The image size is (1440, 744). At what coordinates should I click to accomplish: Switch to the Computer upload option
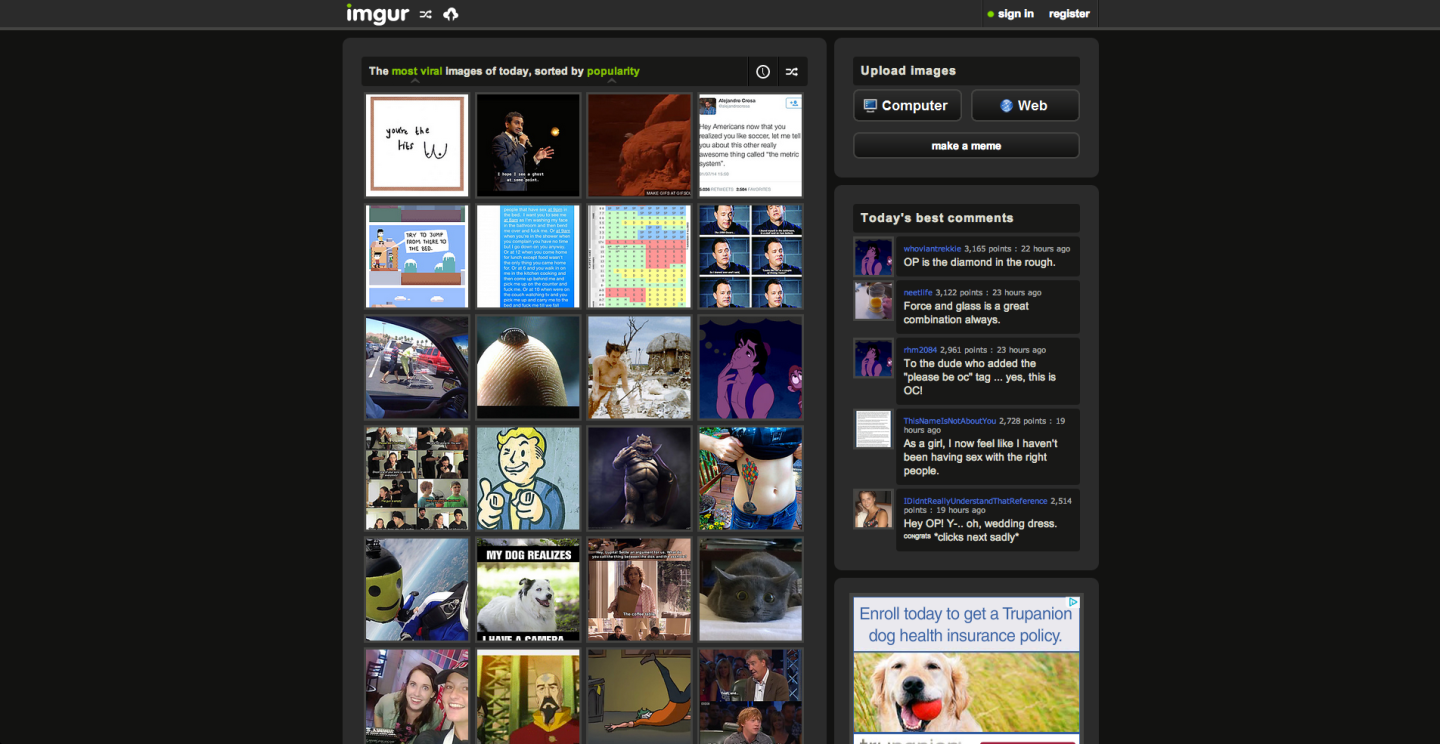(x=907, y=105)
